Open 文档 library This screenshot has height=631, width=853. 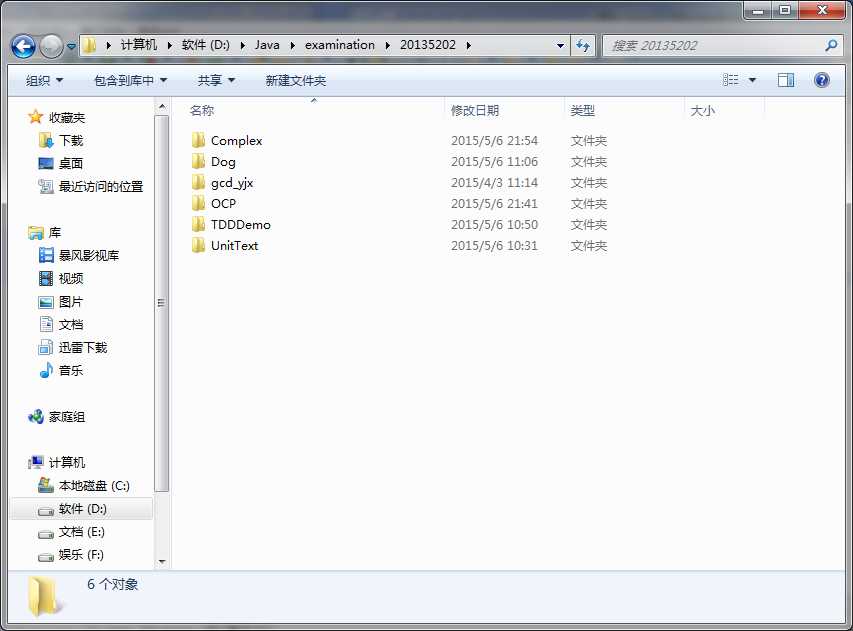tap(71, 325)
